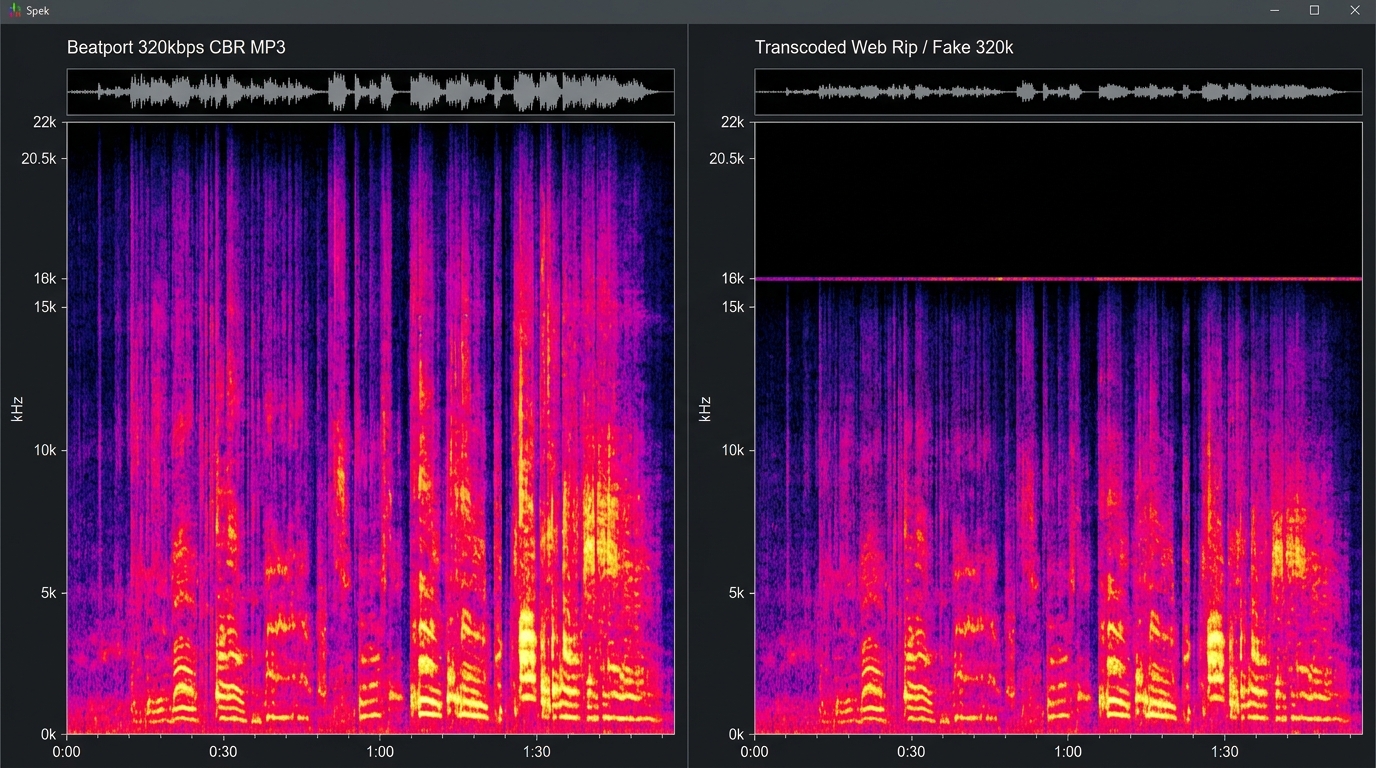Click the 15k label on the Transcoded axis
Image resolution: width=1376 pixels, height=768 pixels.
click(735, 307)
